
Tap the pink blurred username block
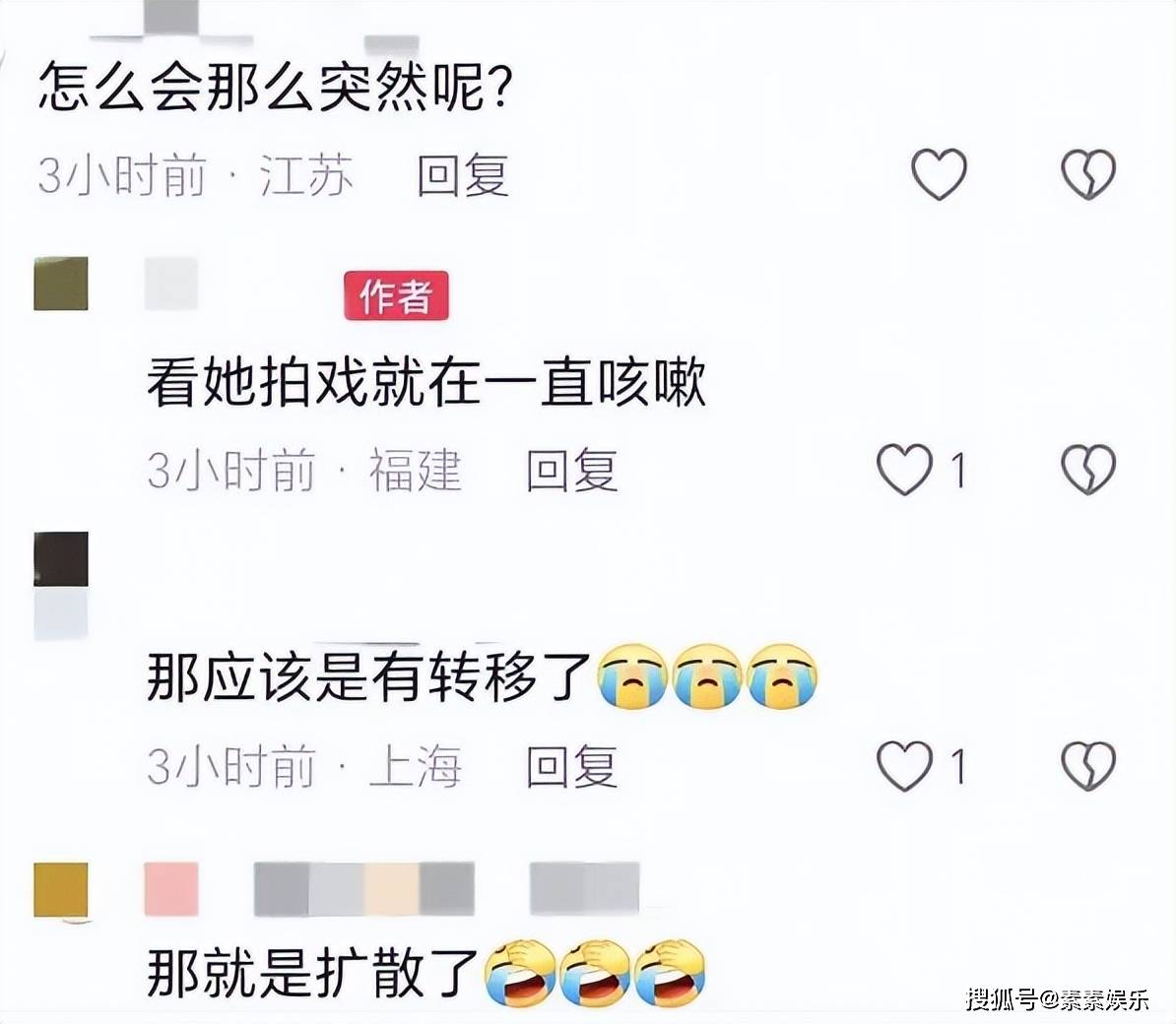click(x=171, y=889)
